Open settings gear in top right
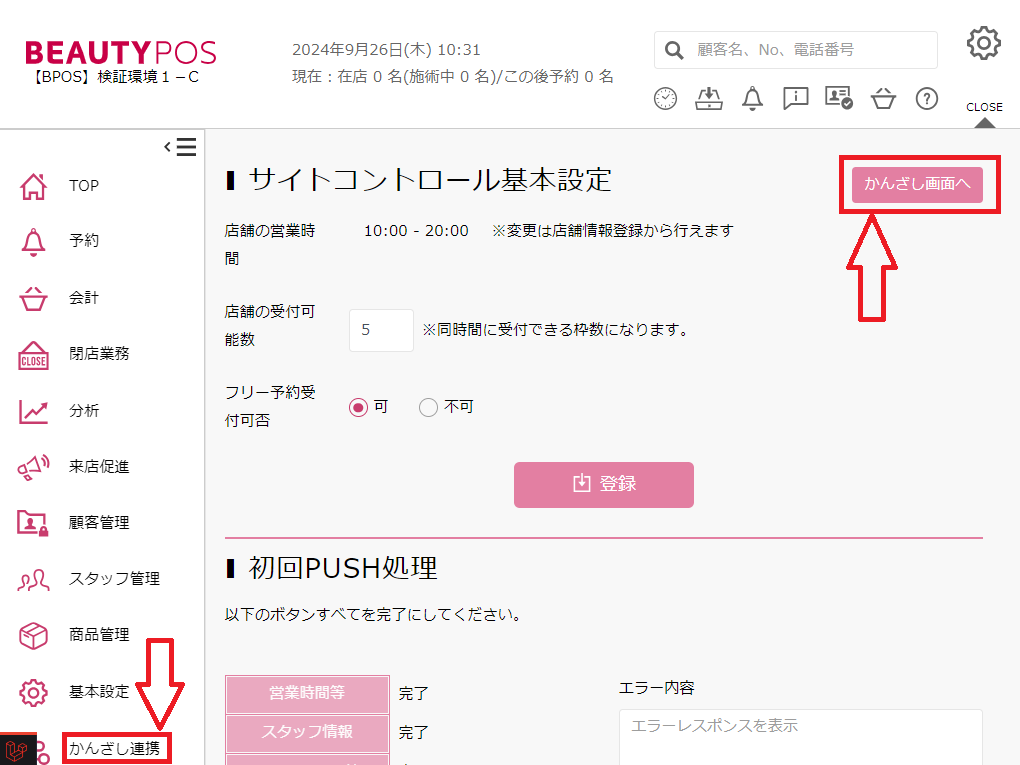The height and width of the screenshot is (765, 1020). (x=983, y=44)
